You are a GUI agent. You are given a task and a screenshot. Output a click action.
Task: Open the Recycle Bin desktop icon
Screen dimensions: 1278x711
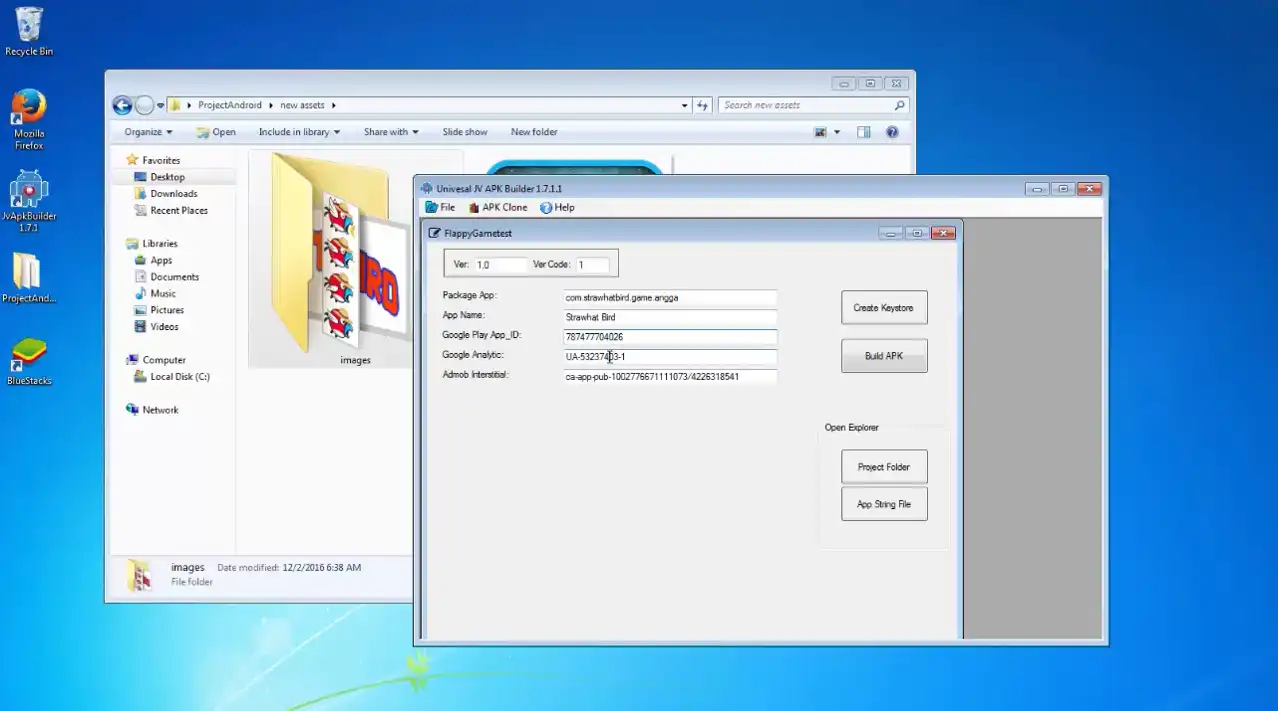click(x=29, y=31)
